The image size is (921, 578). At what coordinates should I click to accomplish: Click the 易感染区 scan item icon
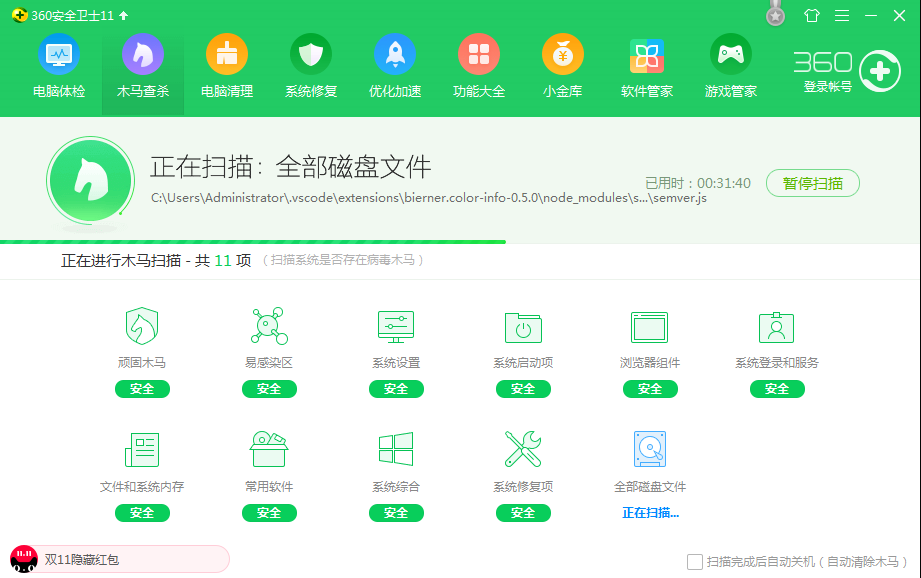pos(269,326)
